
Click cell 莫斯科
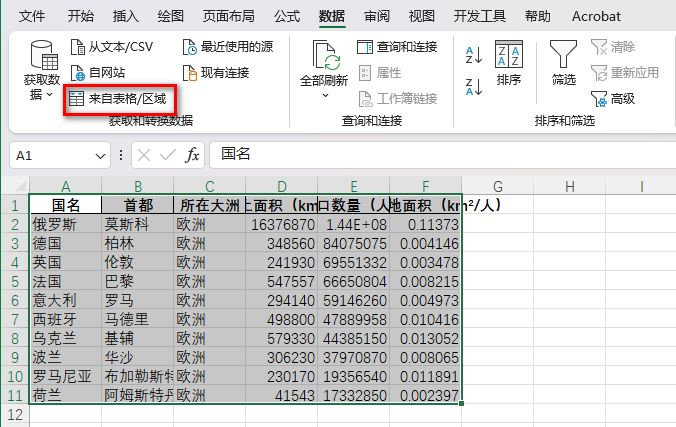(138, 224)
